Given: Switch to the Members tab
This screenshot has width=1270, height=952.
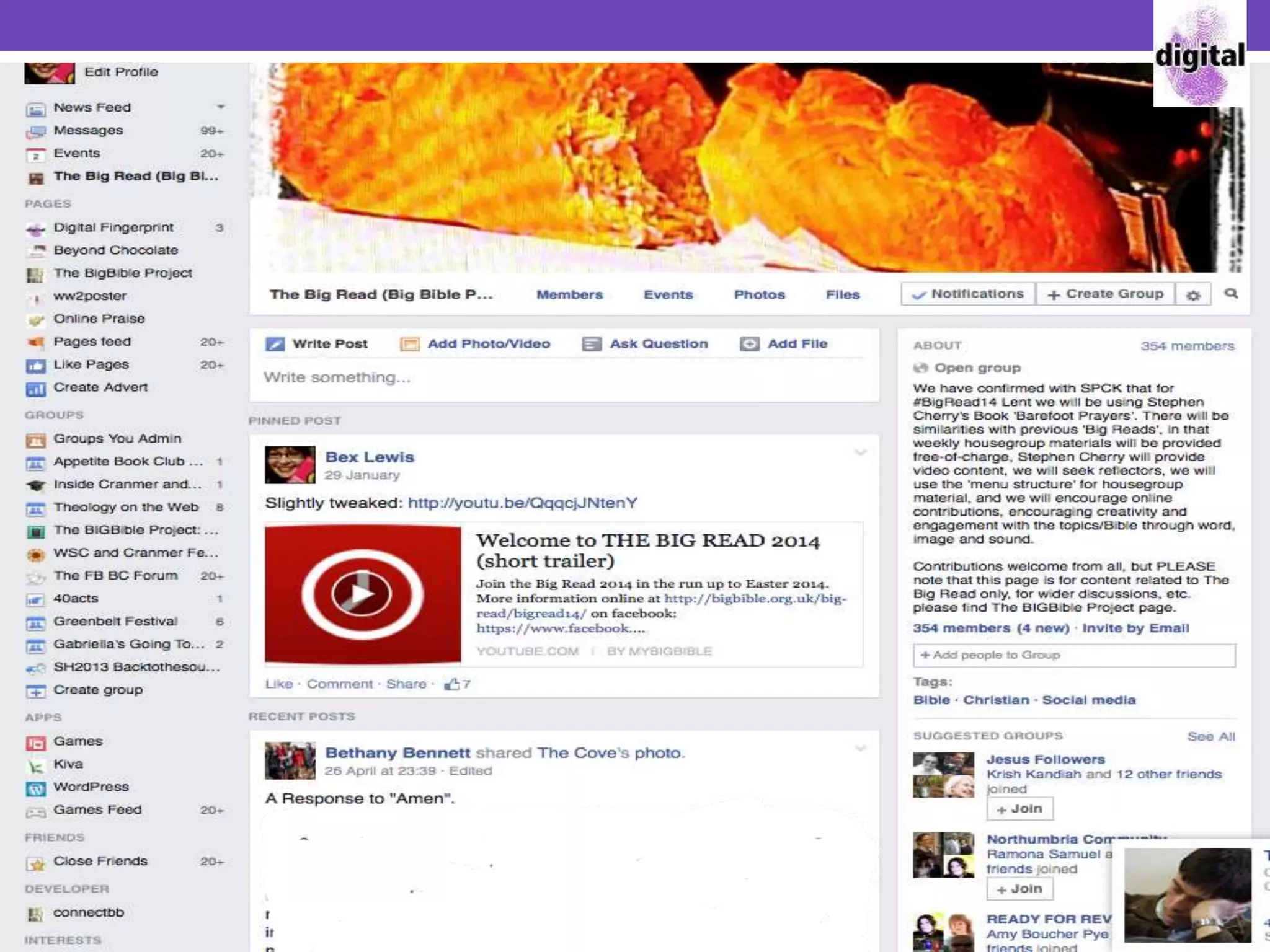Looking at the screenshot, I should [x=569, y=295].
